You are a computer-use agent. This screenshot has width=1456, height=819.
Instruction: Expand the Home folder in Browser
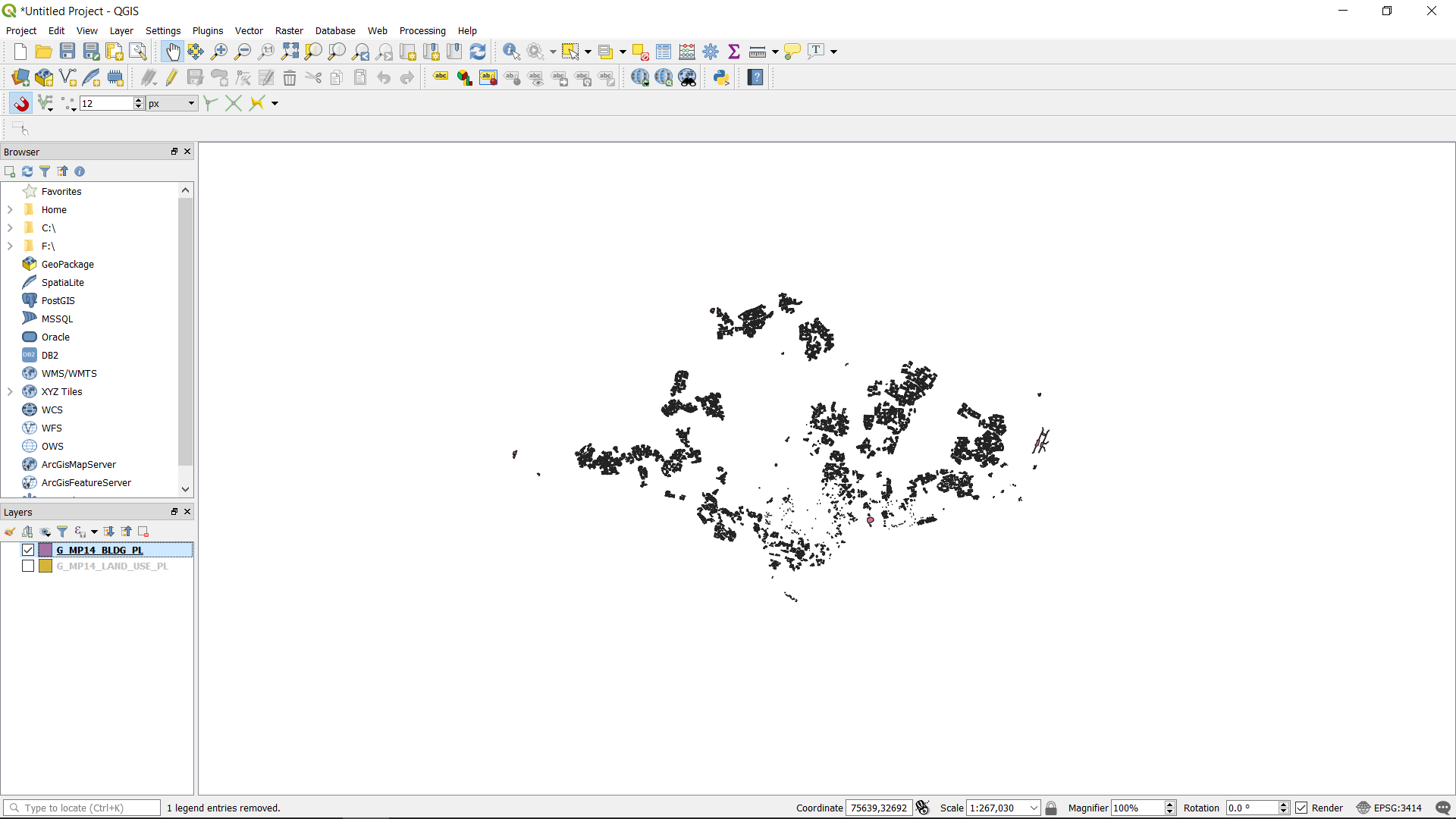[10, 210]
